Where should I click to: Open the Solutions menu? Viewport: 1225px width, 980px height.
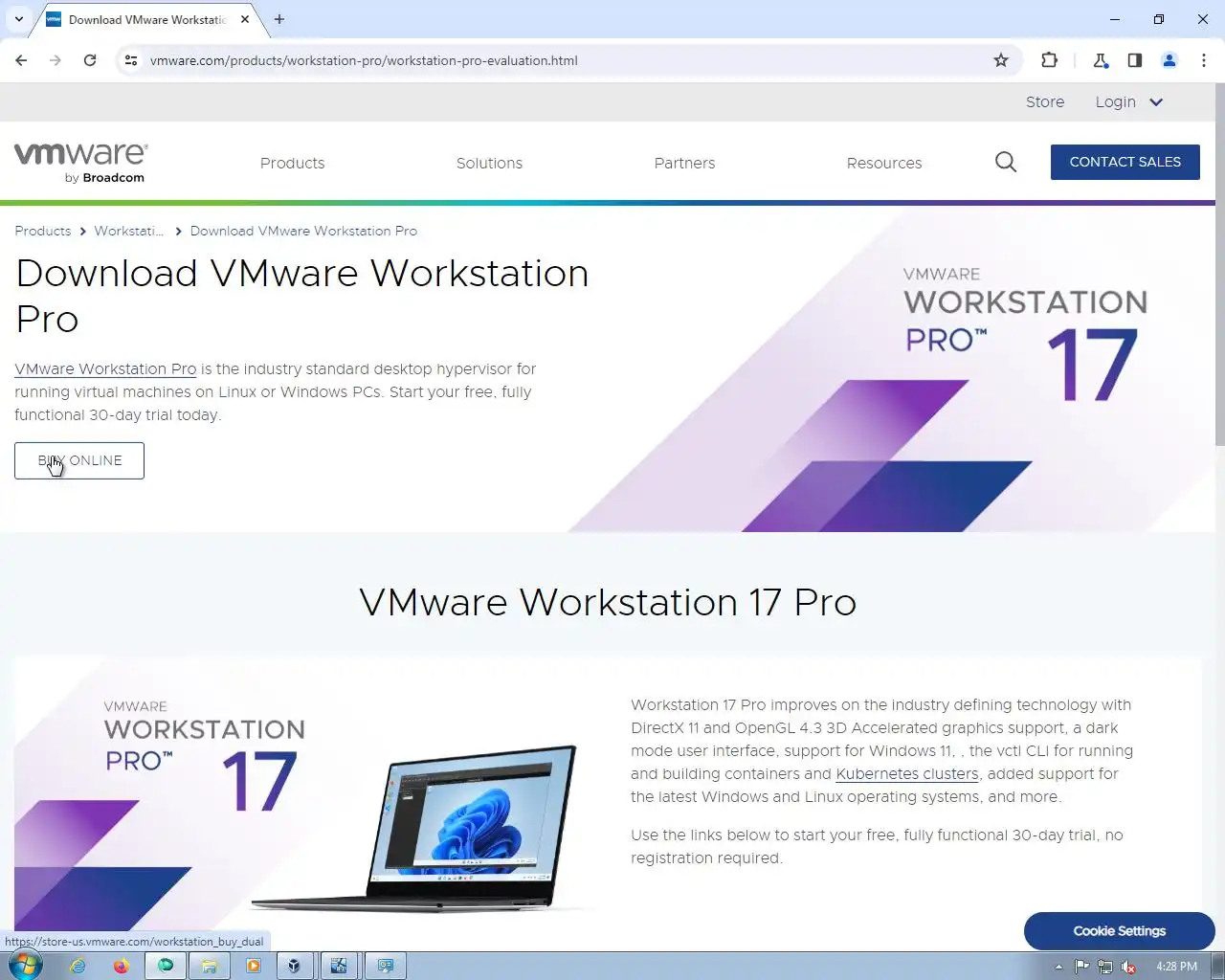[x=489, y=163]
